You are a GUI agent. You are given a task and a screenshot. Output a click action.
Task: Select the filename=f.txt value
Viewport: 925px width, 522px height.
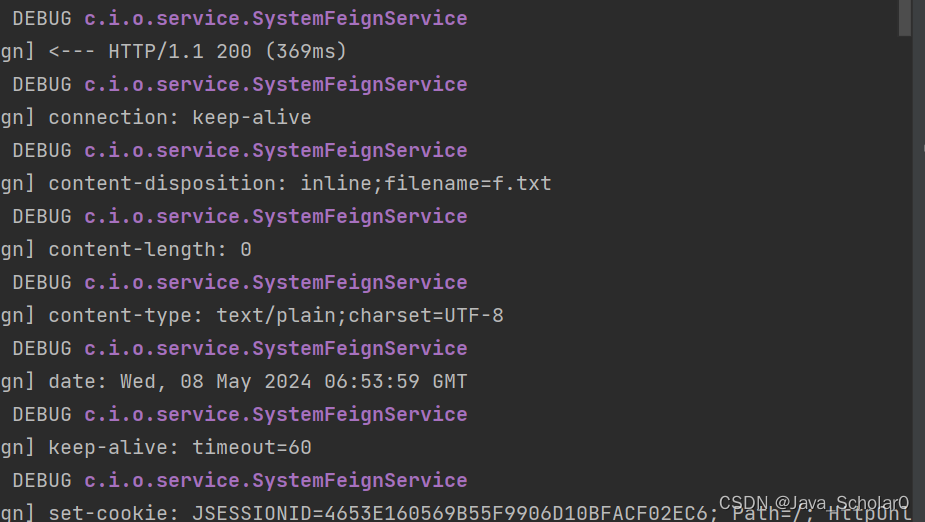468,183
